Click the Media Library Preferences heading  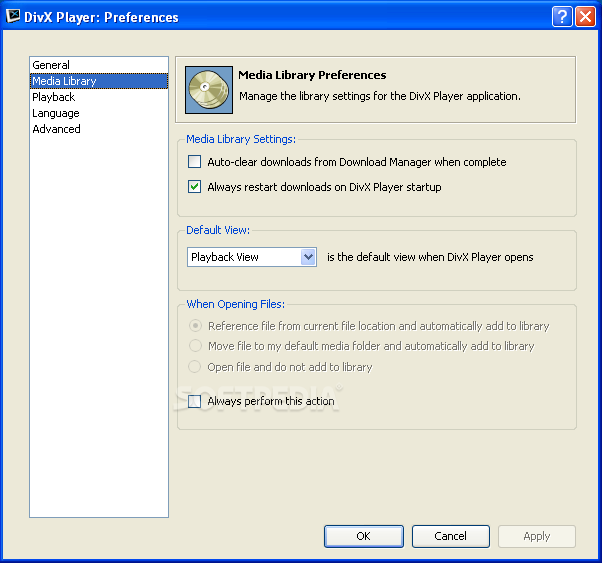click(x=312, y=75)
